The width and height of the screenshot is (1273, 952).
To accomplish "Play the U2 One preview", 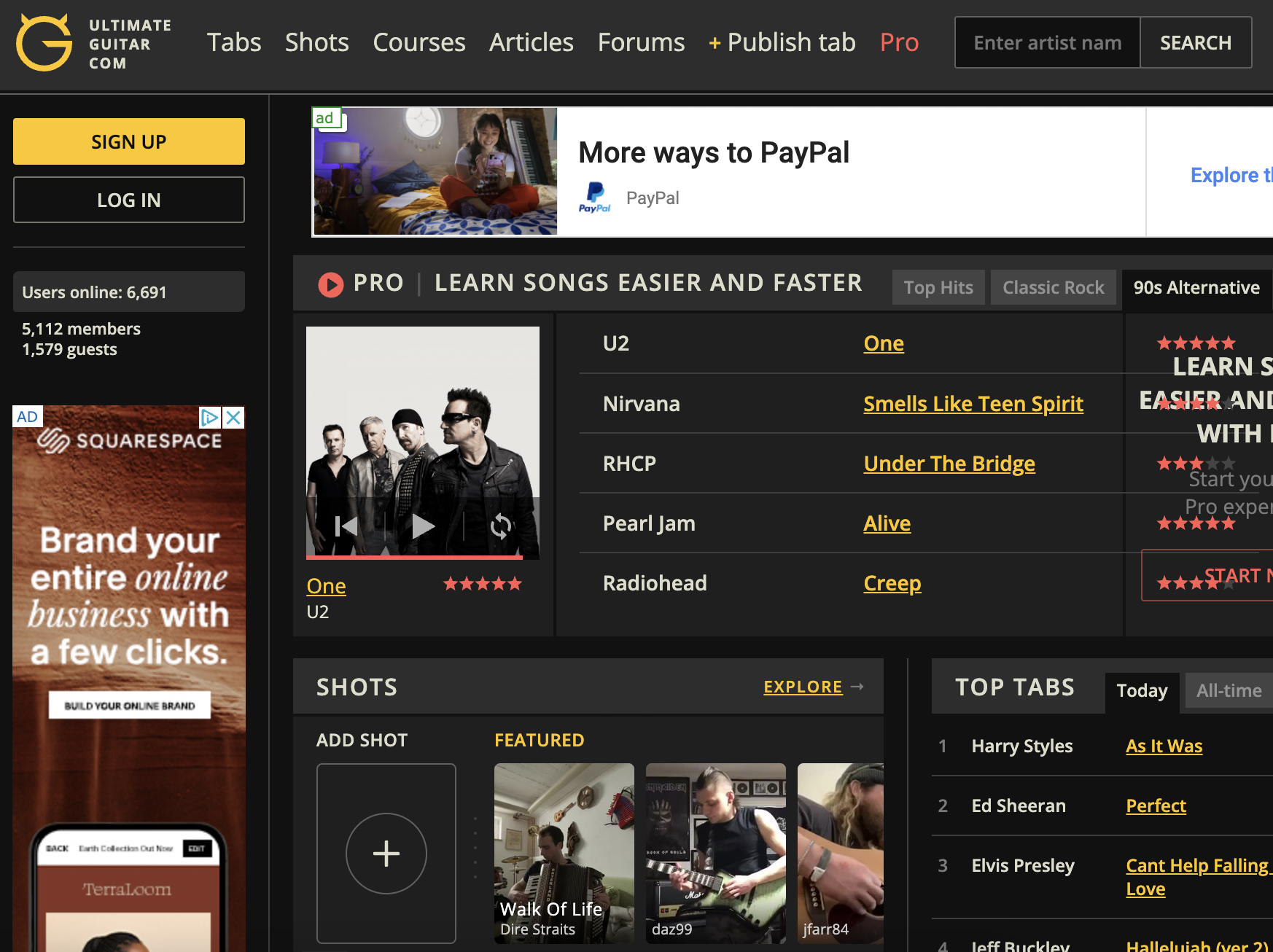I will 423,526.
